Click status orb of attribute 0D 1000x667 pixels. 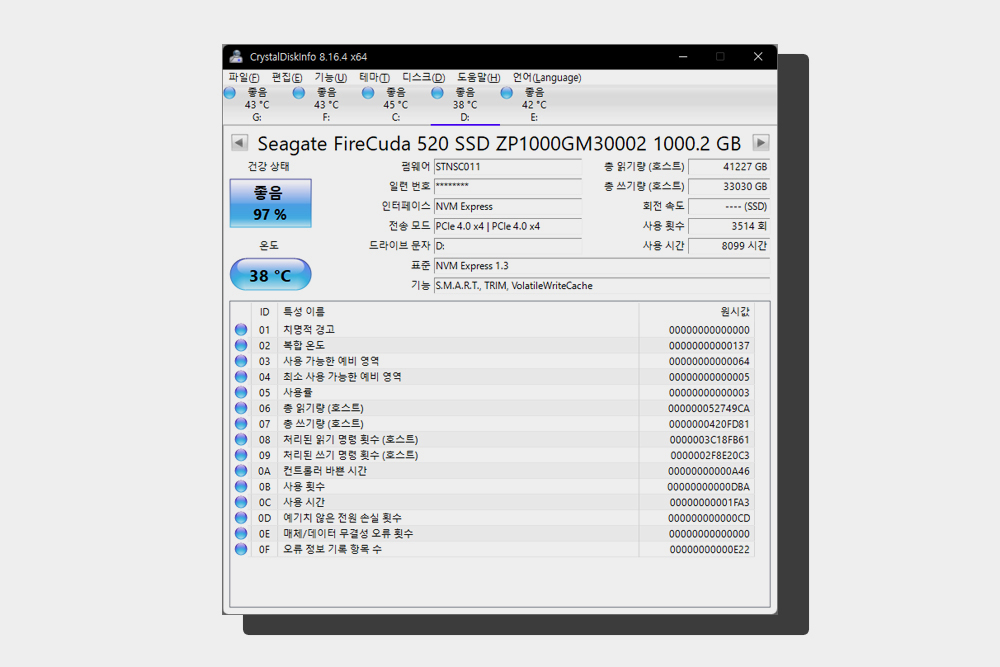click(241, 518)
